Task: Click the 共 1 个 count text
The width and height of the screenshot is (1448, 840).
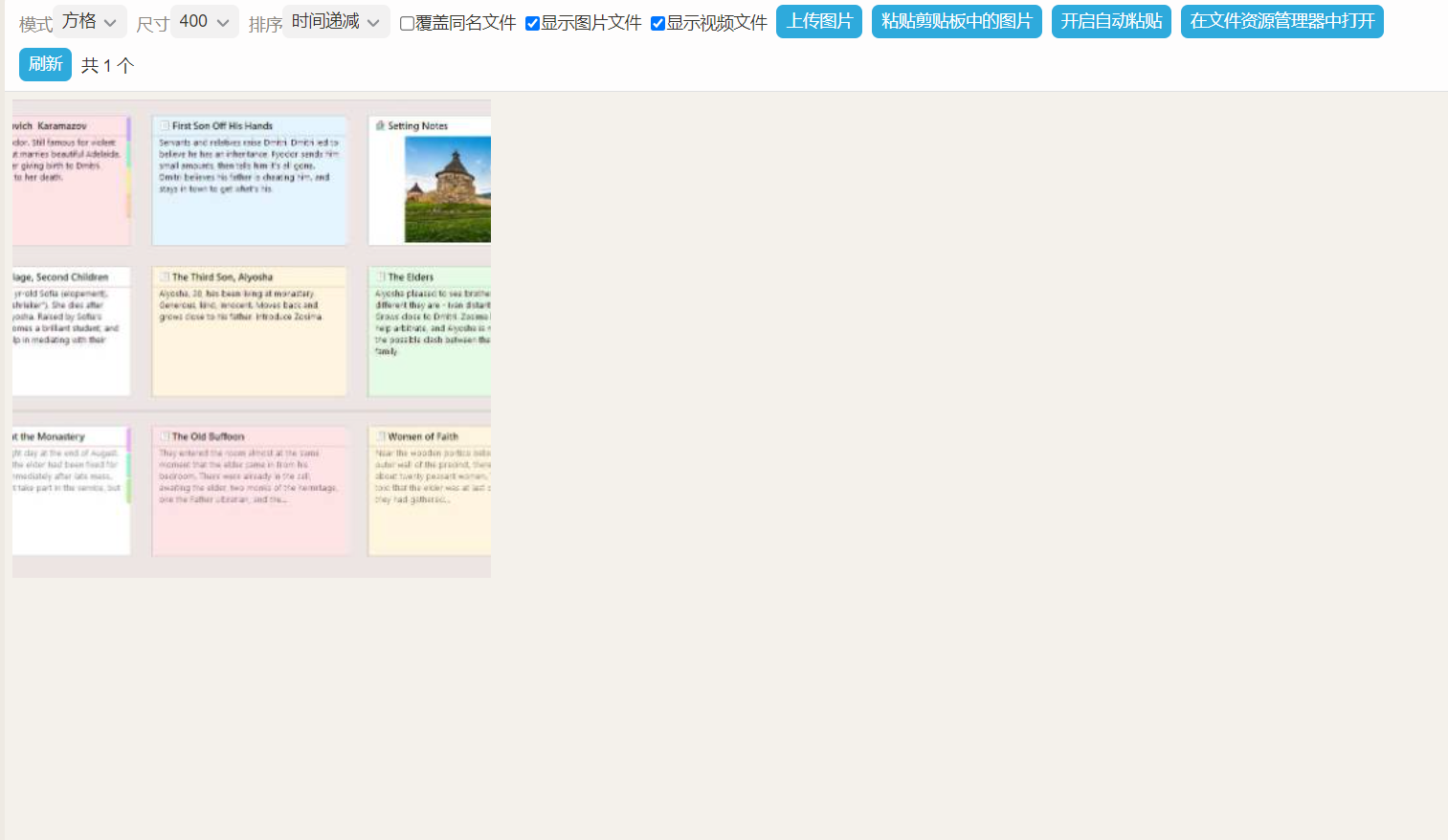Action: 107,66
